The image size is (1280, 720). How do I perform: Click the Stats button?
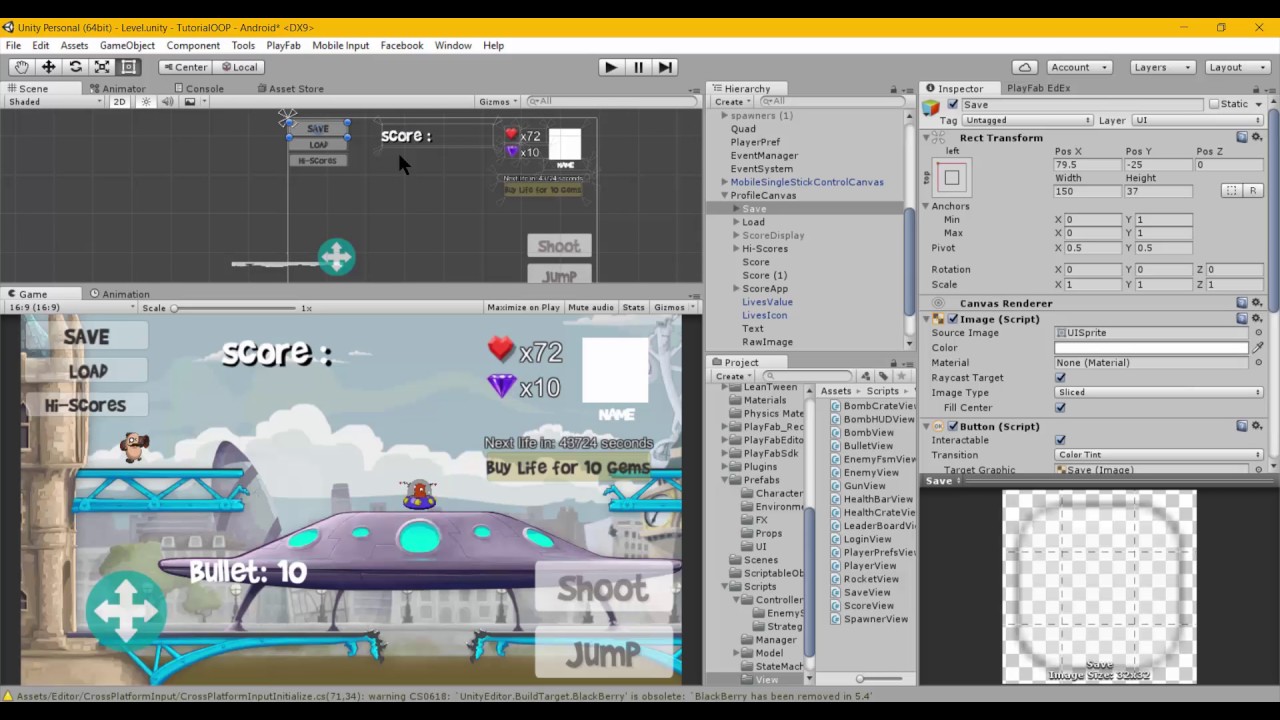pos(634,307)
